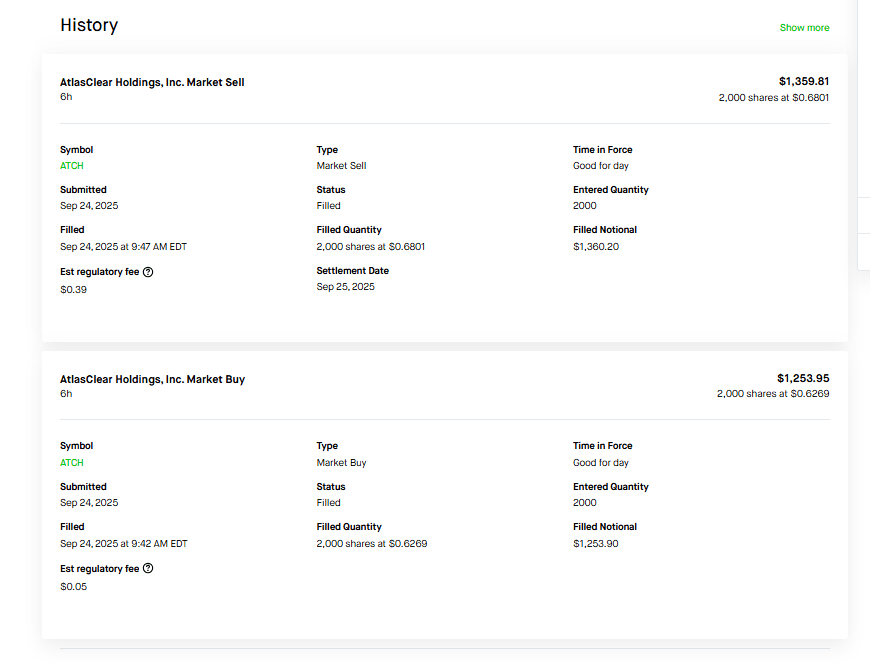Open ATCH symbol link in Market Sell order
The height and width of the screenshot is (662, 870).
click(72, 166)
